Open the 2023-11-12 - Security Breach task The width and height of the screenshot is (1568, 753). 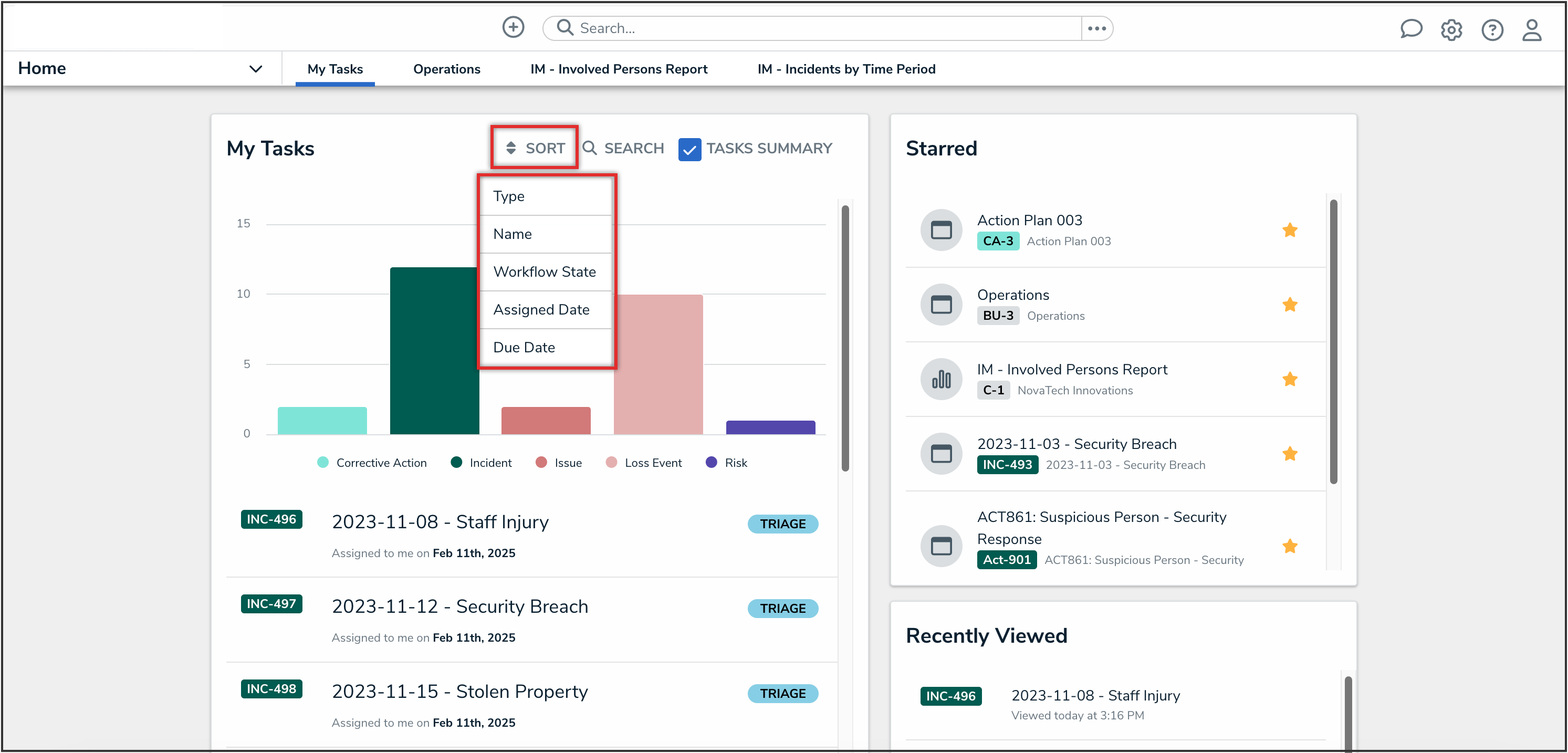(x=459, y=606)
